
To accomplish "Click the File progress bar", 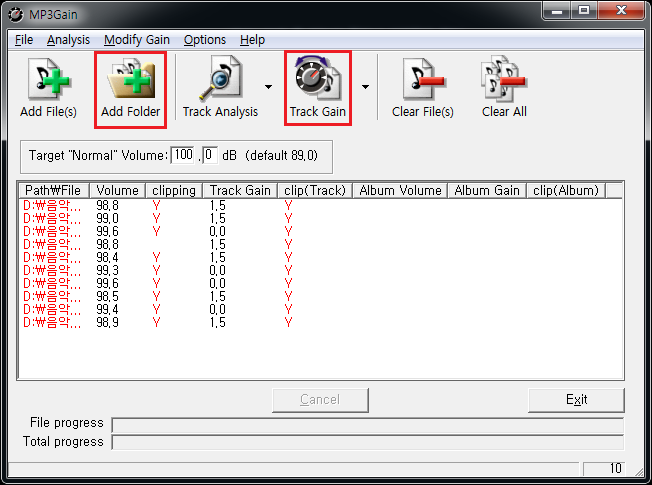I will 368,425.
